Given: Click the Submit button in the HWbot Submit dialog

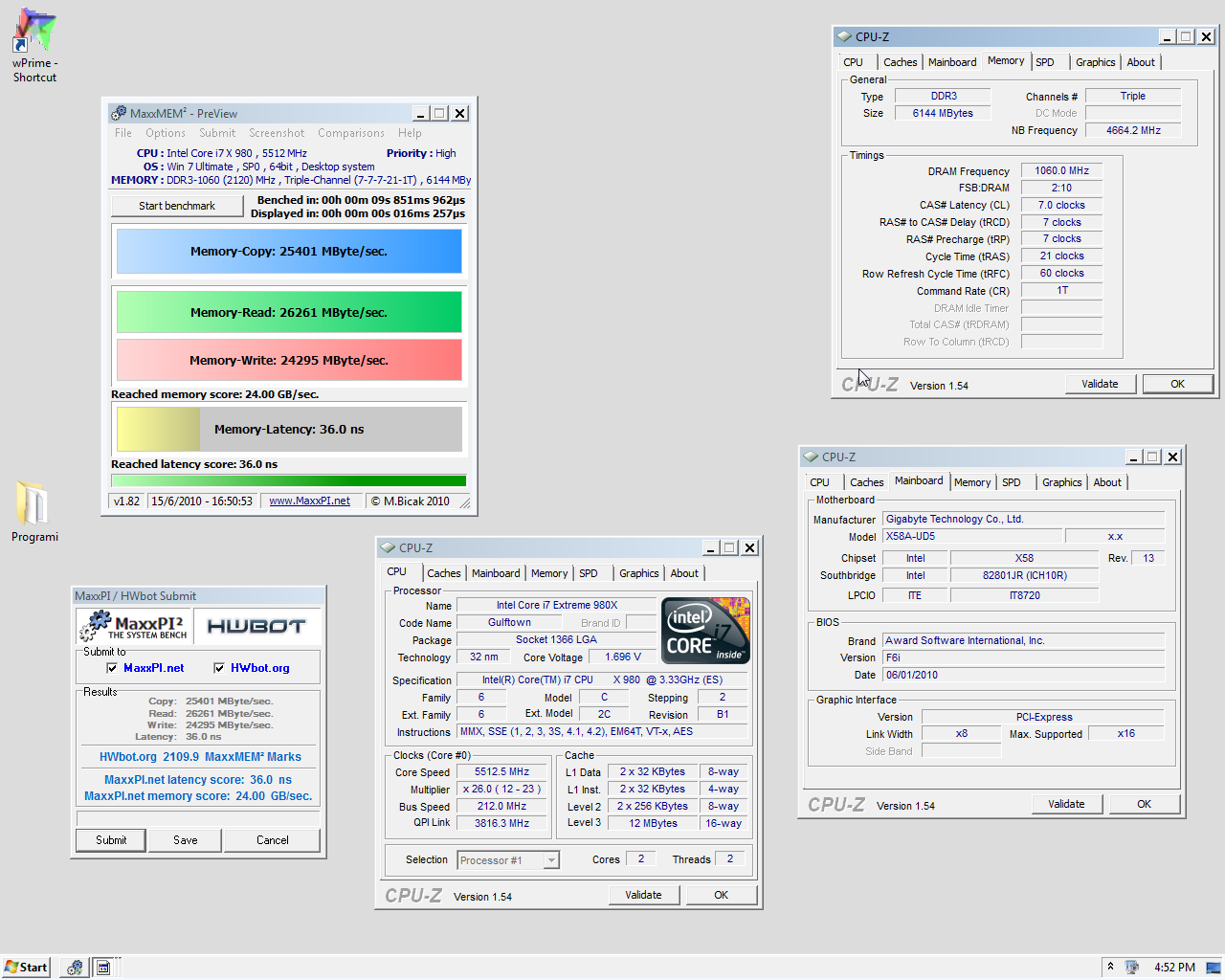Looking at the screenshot, I should click(111, 840).
